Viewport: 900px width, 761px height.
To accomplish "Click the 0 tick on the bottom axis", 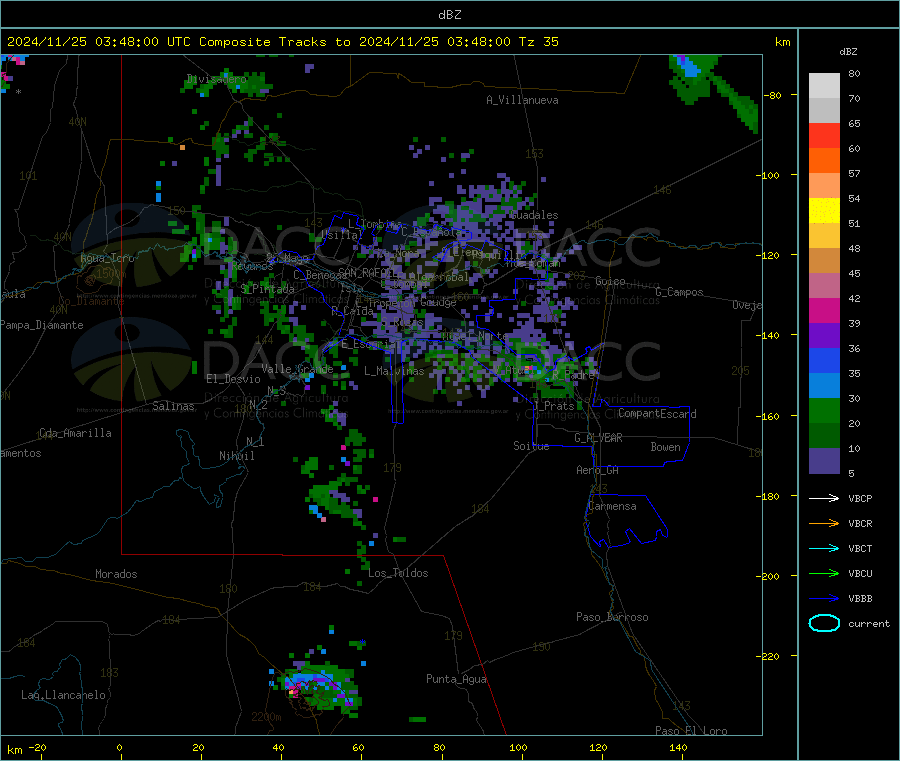I will 119,747.
